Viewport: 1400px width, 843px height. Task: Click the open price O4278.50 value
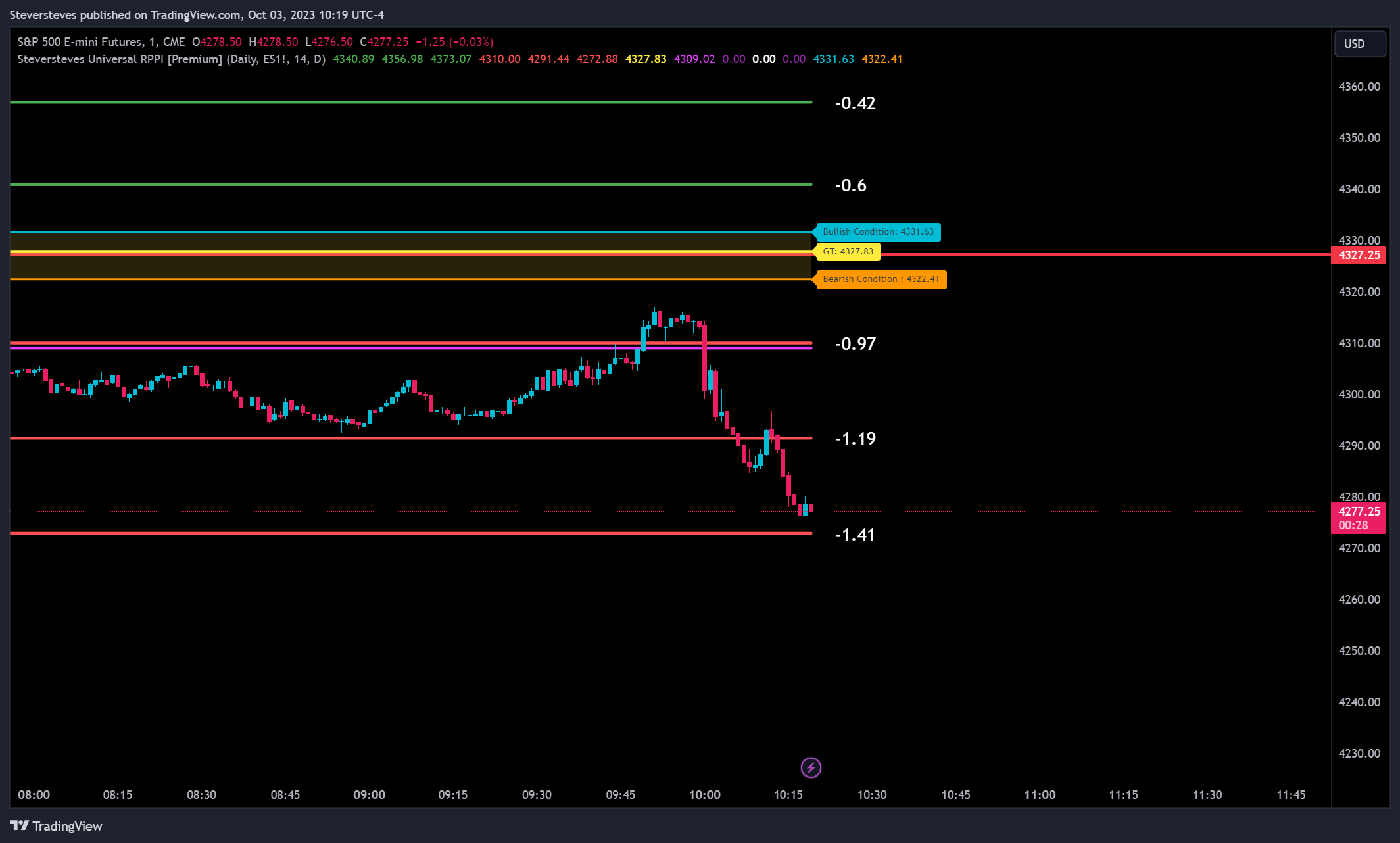216,42
